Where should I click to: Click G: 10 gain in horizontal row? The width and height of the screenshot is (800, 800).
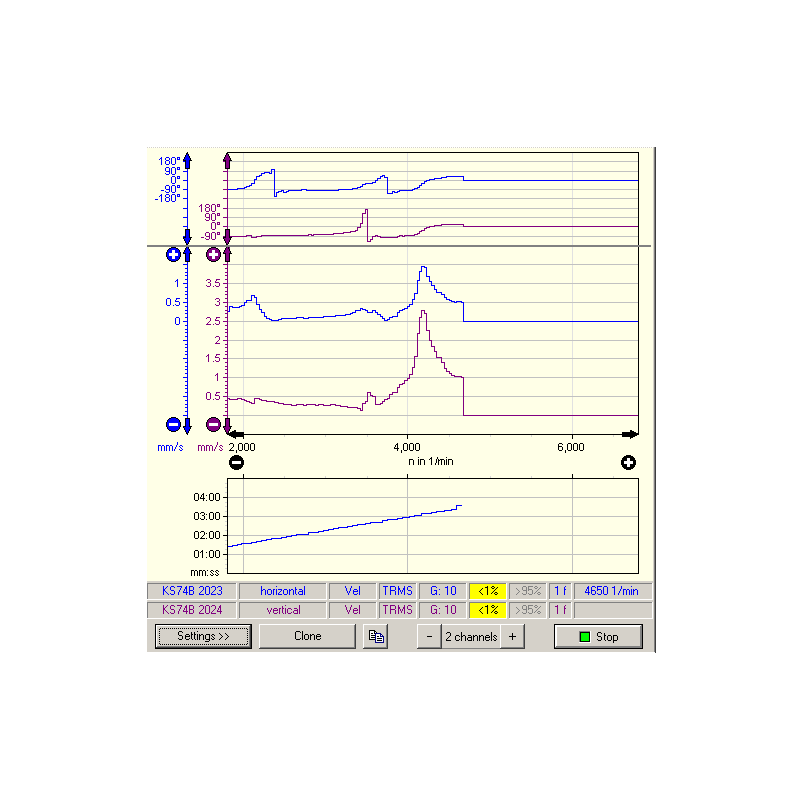(443, 591)
